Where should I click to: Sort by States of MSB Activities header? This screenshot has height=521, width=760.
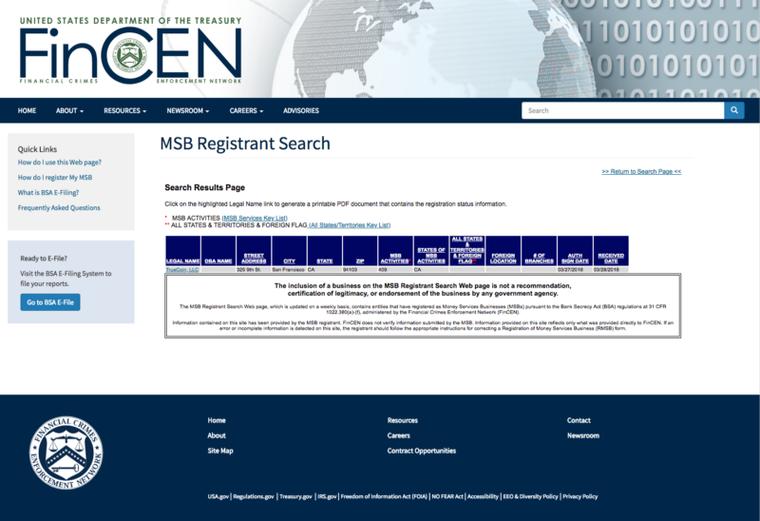click(x=431, y=255)
